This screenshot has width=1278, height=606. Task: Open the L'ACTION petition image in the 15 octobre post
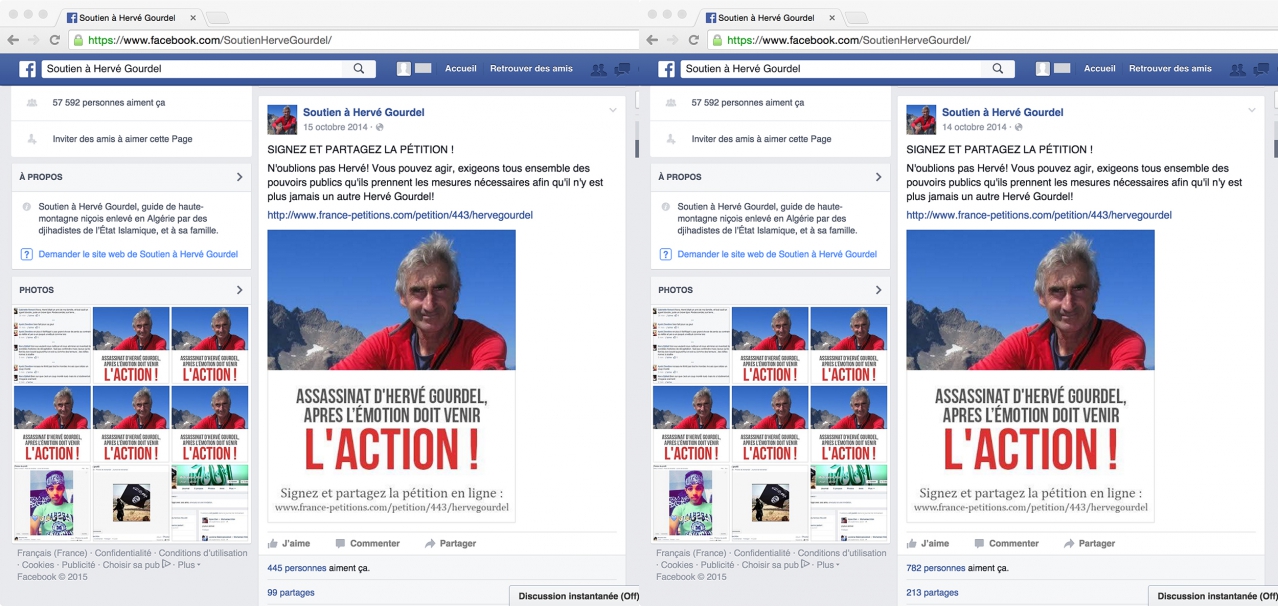(391, 376)
